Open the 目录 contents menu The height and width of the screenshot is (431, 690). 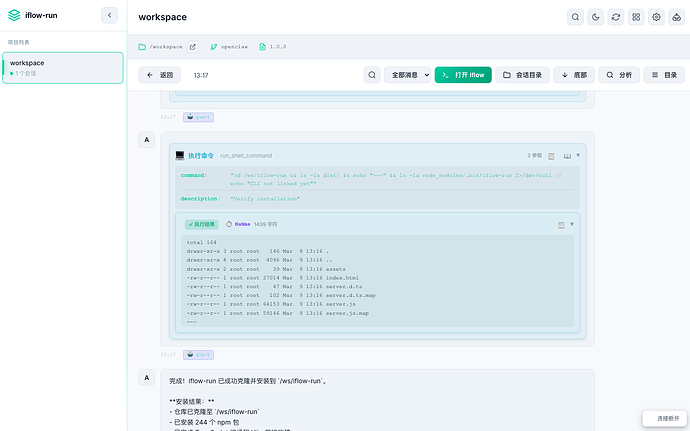(665, 75)
